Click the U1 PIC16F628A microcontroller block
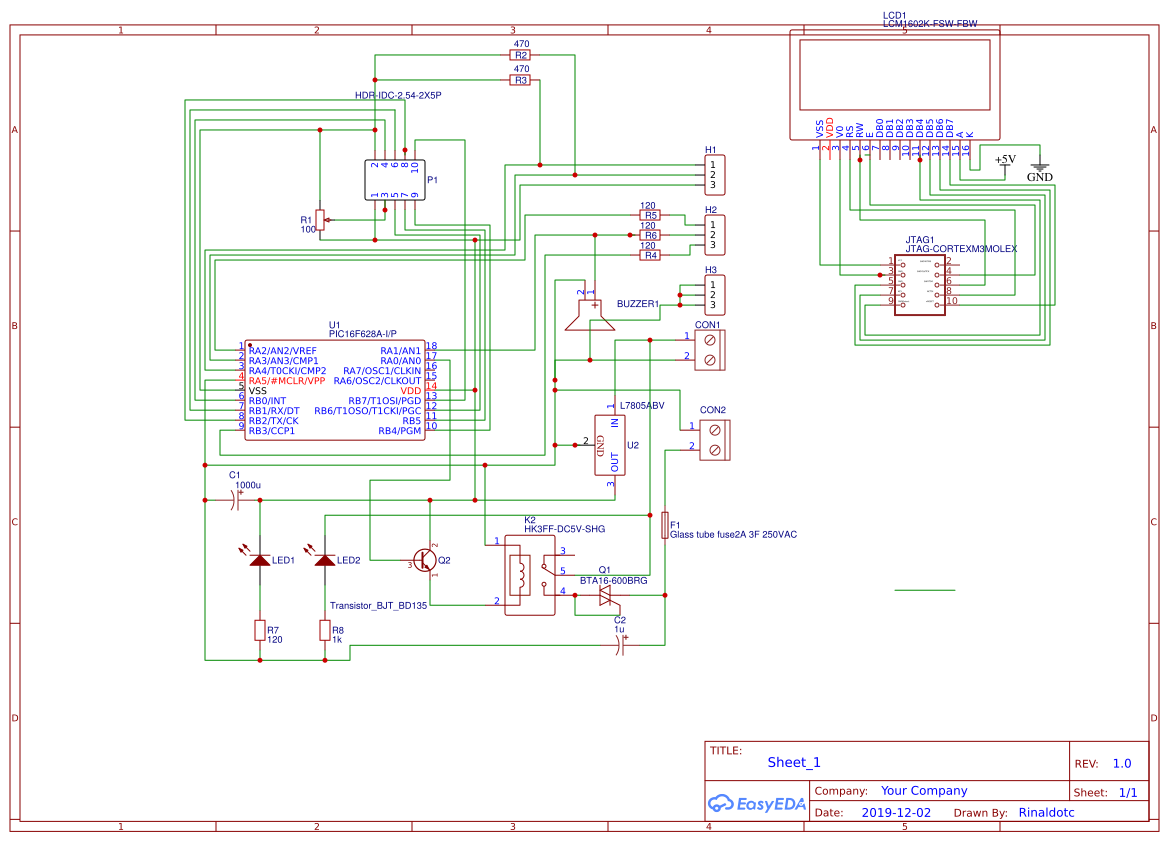 point(335,390)
